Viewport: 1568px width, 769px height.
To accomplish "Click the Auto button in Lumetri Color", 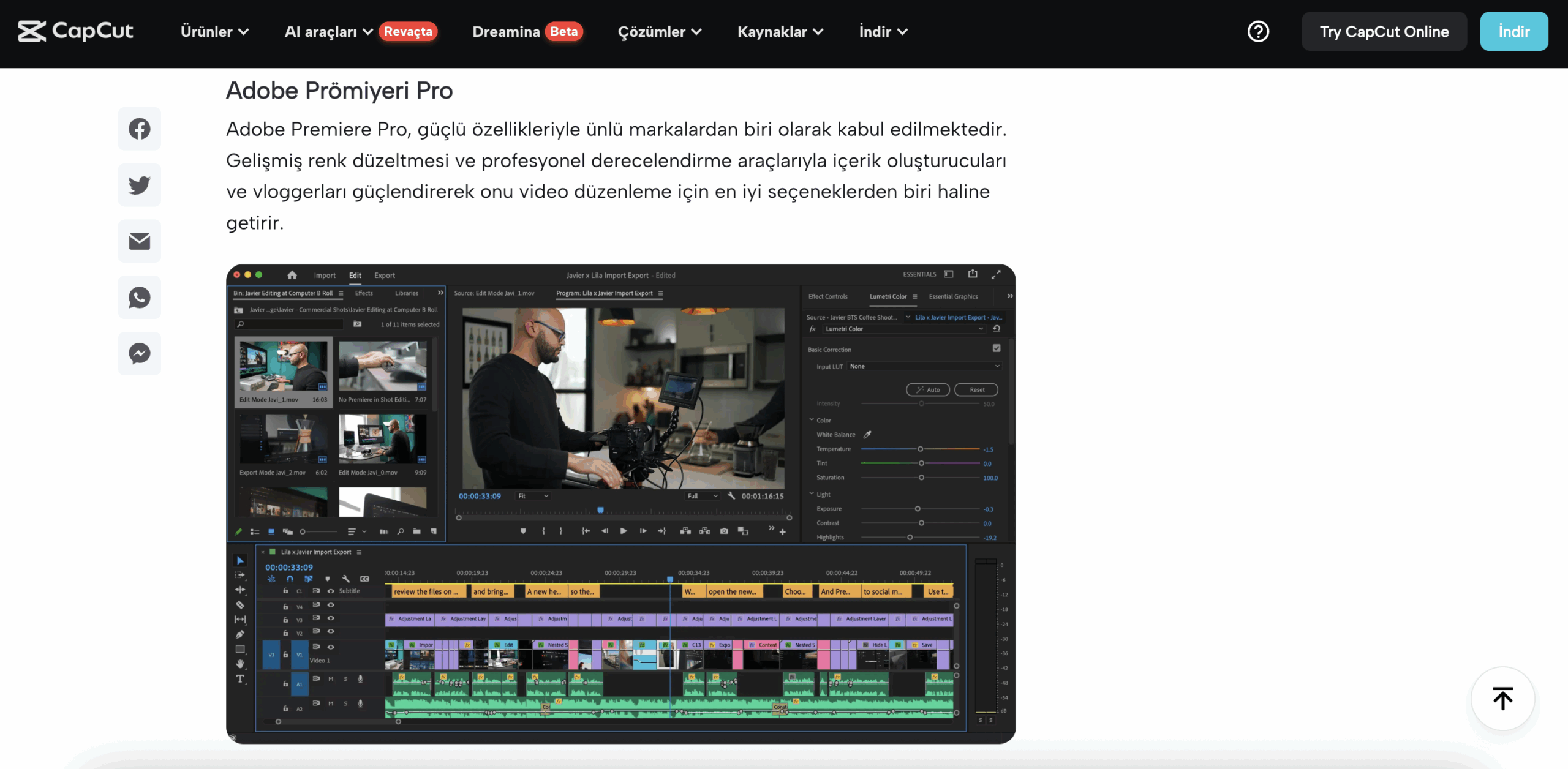I will [x=928, y=389].
